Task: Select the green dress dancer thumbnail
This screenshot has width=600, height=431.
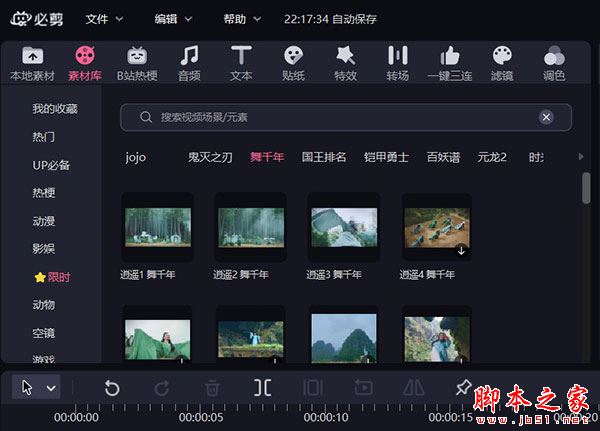Action: click(158, 340)
